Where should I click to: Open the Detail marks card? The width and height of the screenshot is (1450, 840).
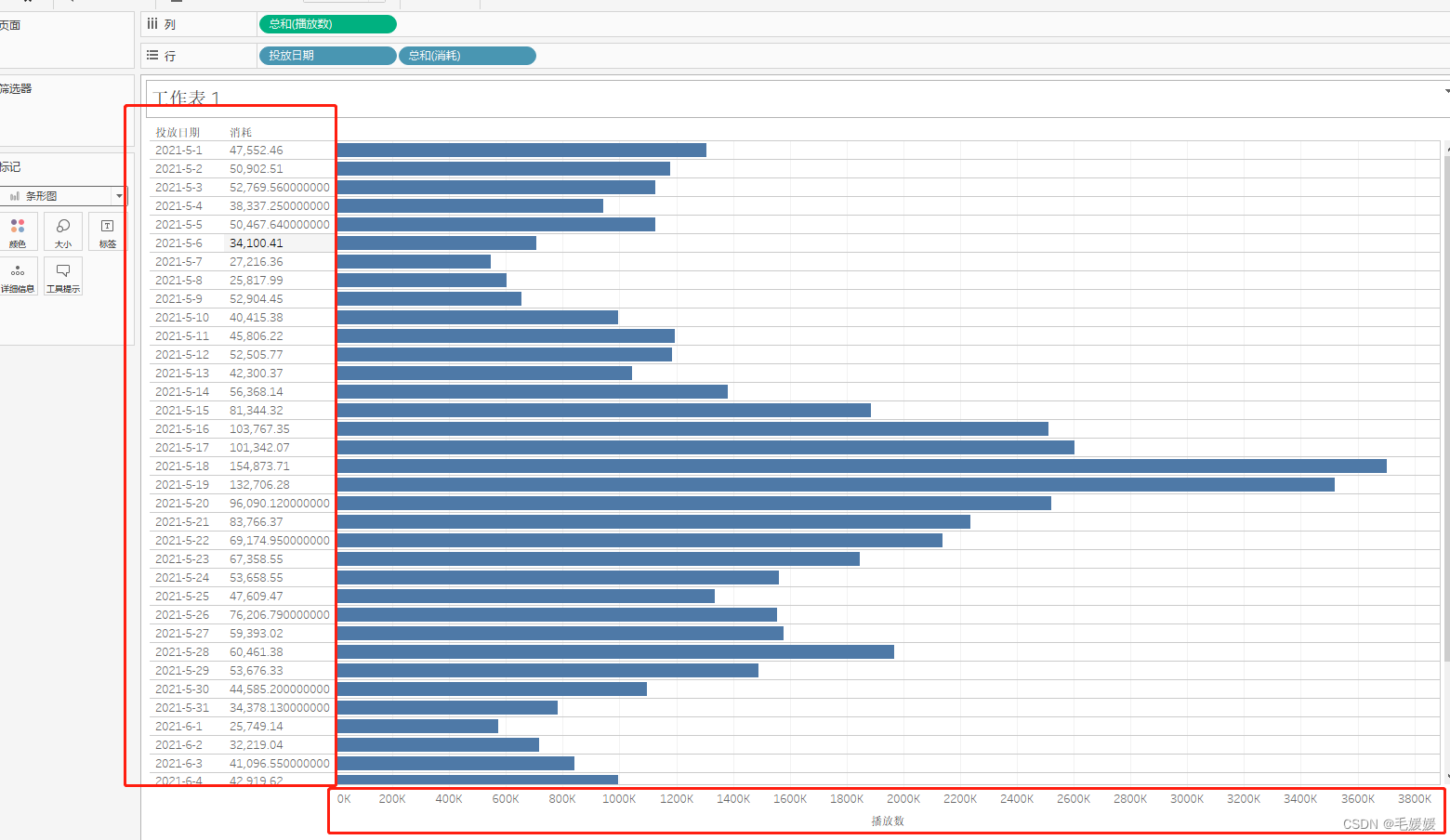[18, 276]
